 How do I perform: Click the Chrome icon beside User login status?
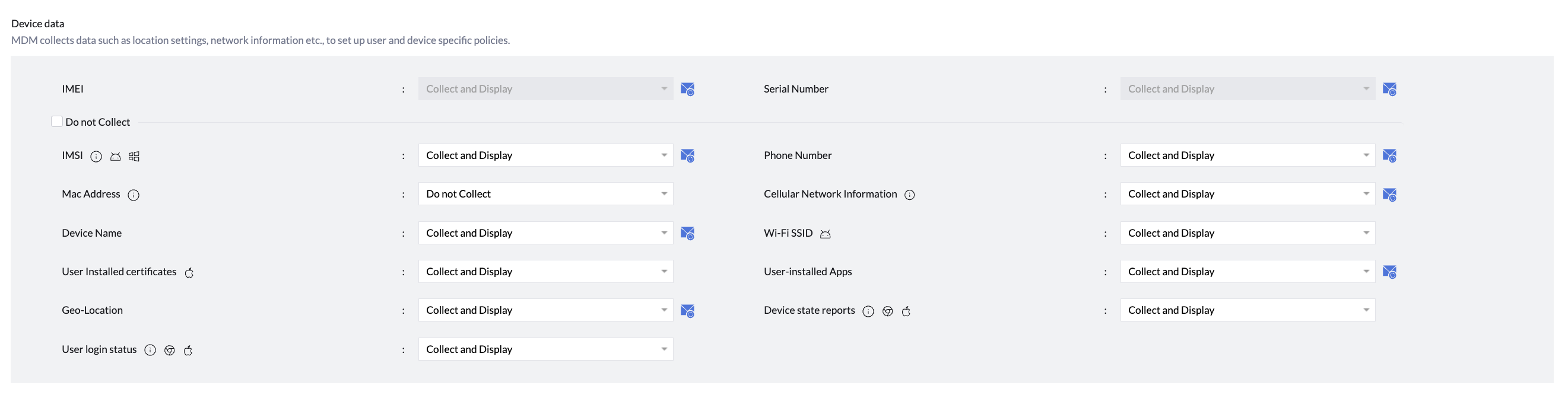(x=170, y=350)
